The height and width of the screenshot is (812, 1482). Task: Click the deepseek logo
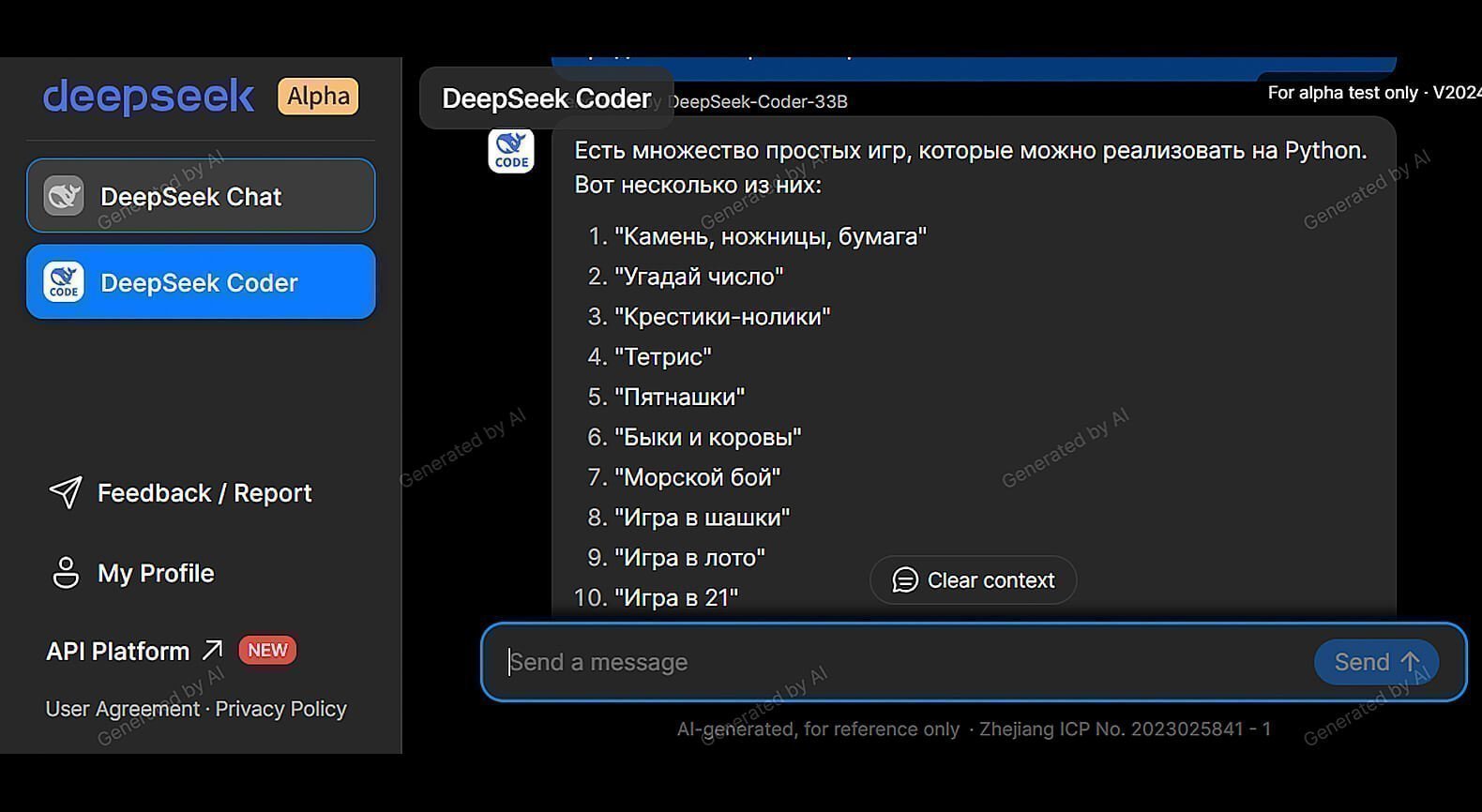pyautogui.click(x=148, y=96)
